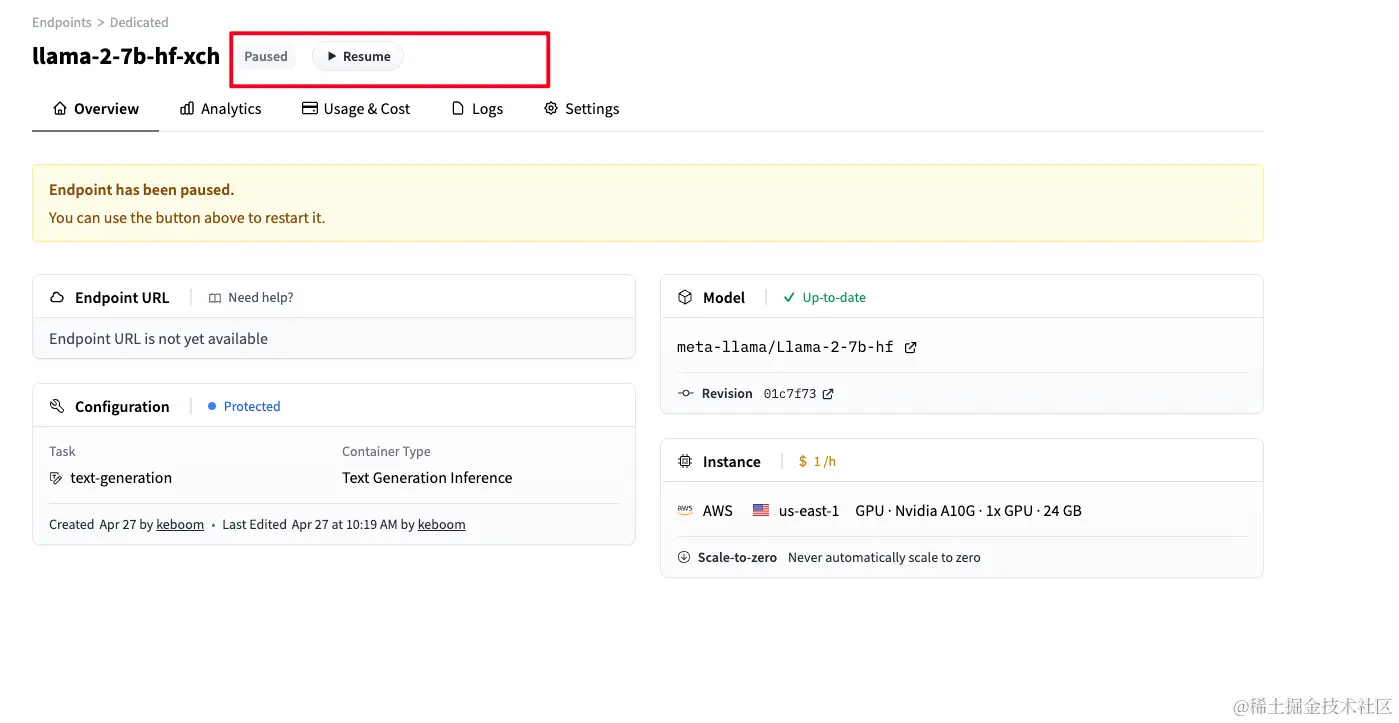Click the Scale-to-zero circle arrow icon
The width and height of the screenshot is (1399, 723).
684,558
